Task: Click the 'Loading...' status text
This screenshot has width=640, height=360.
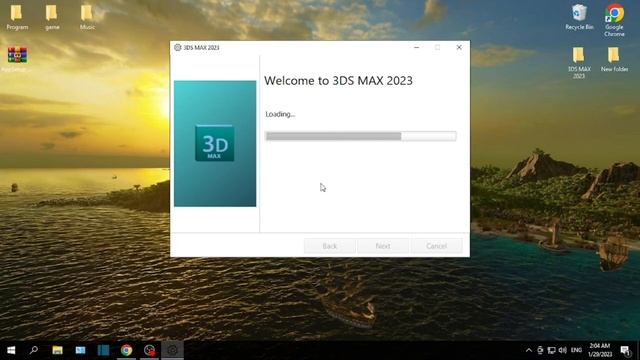Action: [280, 114]
